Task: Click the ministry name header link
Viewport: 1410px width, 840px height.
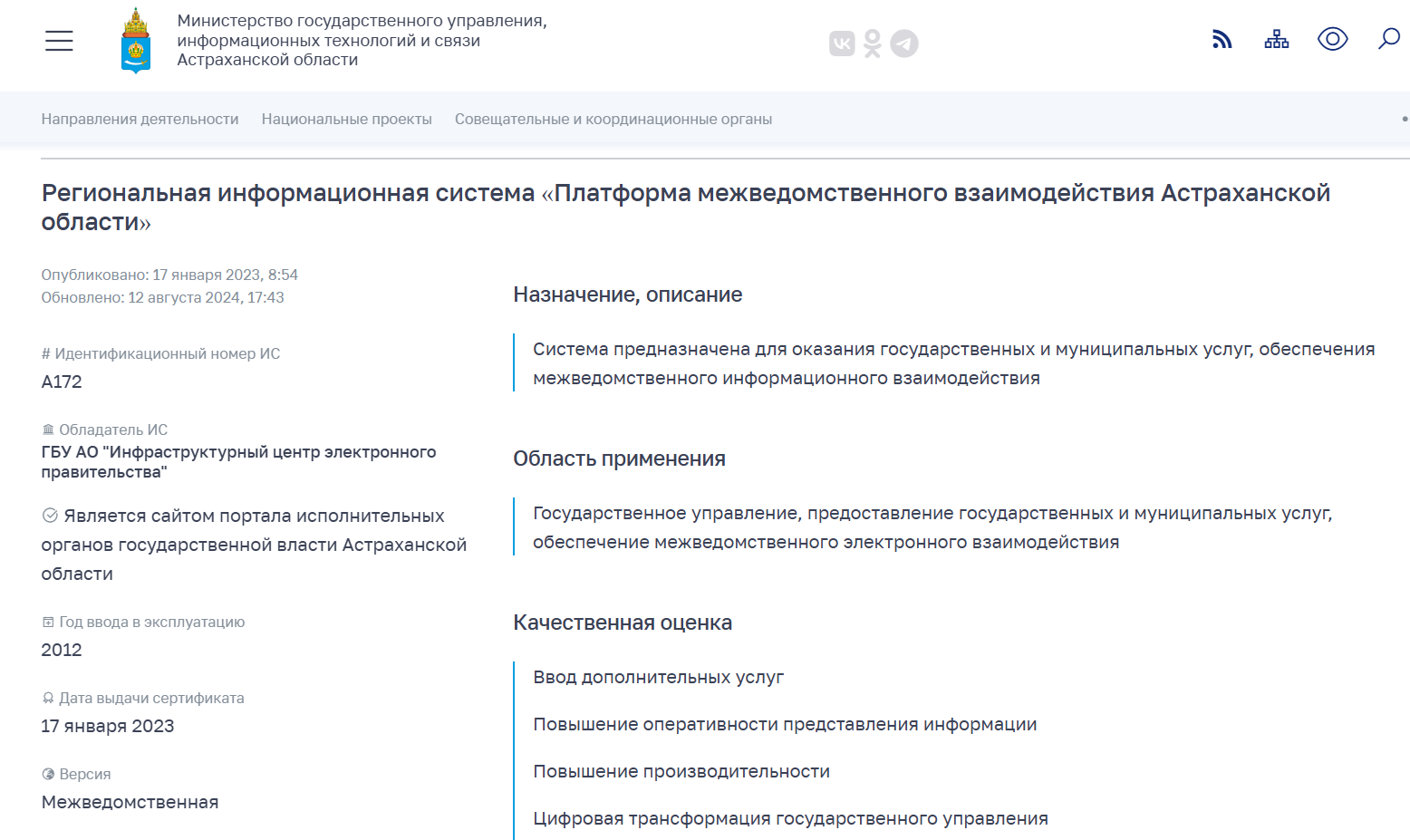Action: click(362, 40)
